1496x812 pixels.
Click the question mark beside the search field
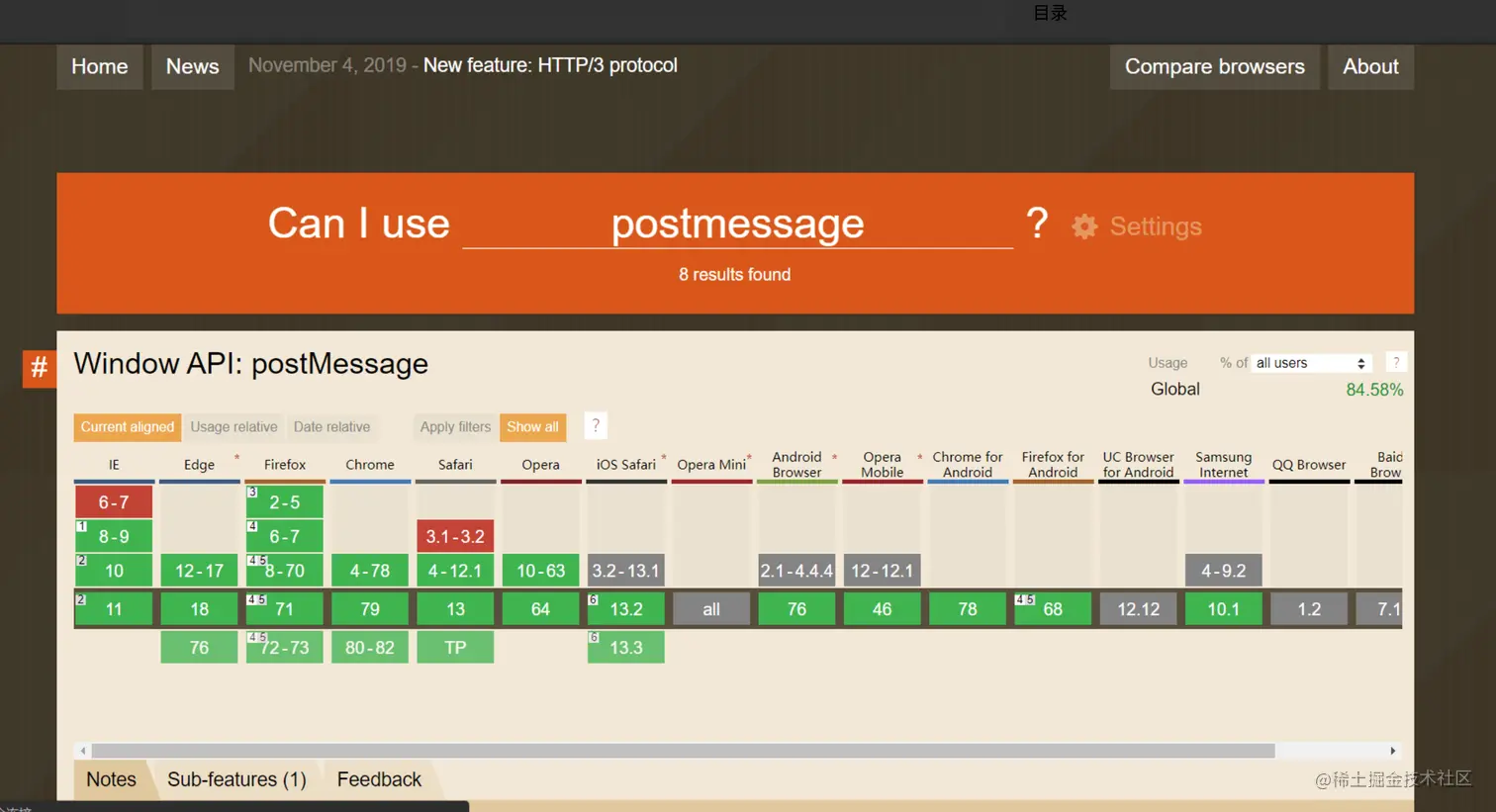(x=1037, y=224)
